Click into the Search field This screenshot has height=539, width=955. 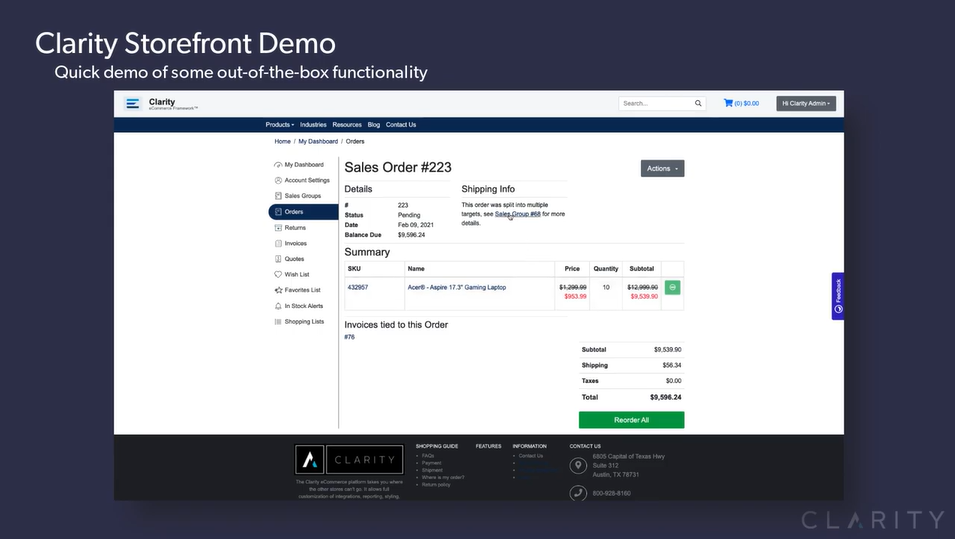pyautogui.click(x=657, y=104)
